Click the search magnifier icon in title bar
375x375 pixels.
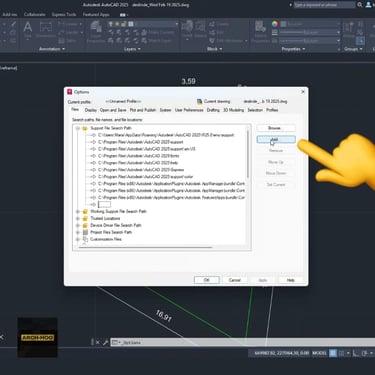pyautogui.click(x=360, y=5)
